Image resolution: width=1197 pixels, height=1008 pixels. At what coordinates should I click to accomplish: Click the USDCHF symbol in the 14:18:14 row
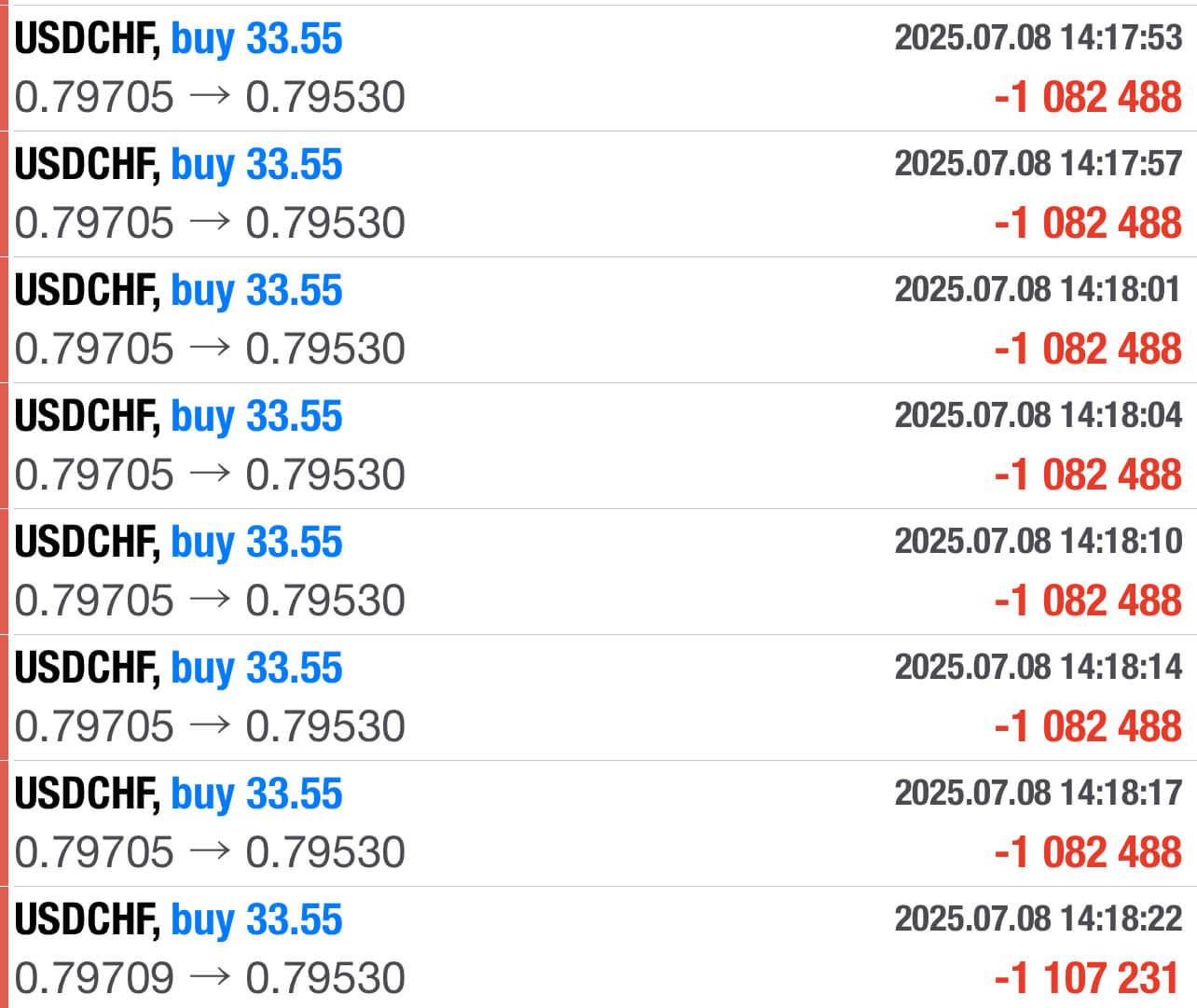(88, 669)
